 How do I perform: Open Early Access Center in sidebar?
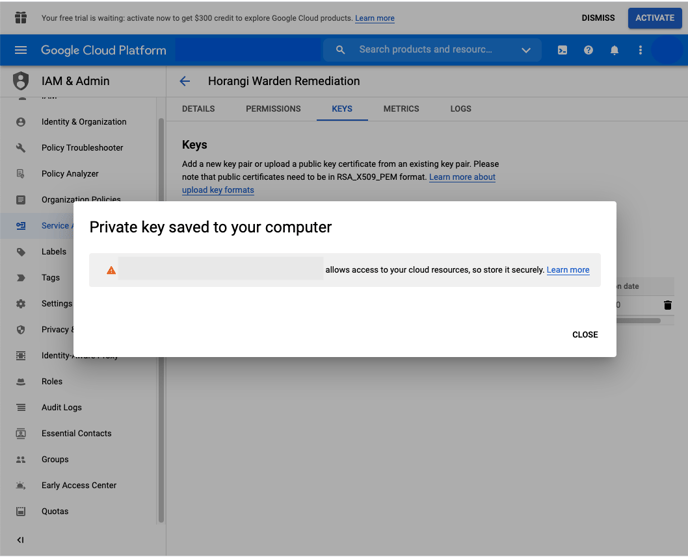(x=79, y=485)
